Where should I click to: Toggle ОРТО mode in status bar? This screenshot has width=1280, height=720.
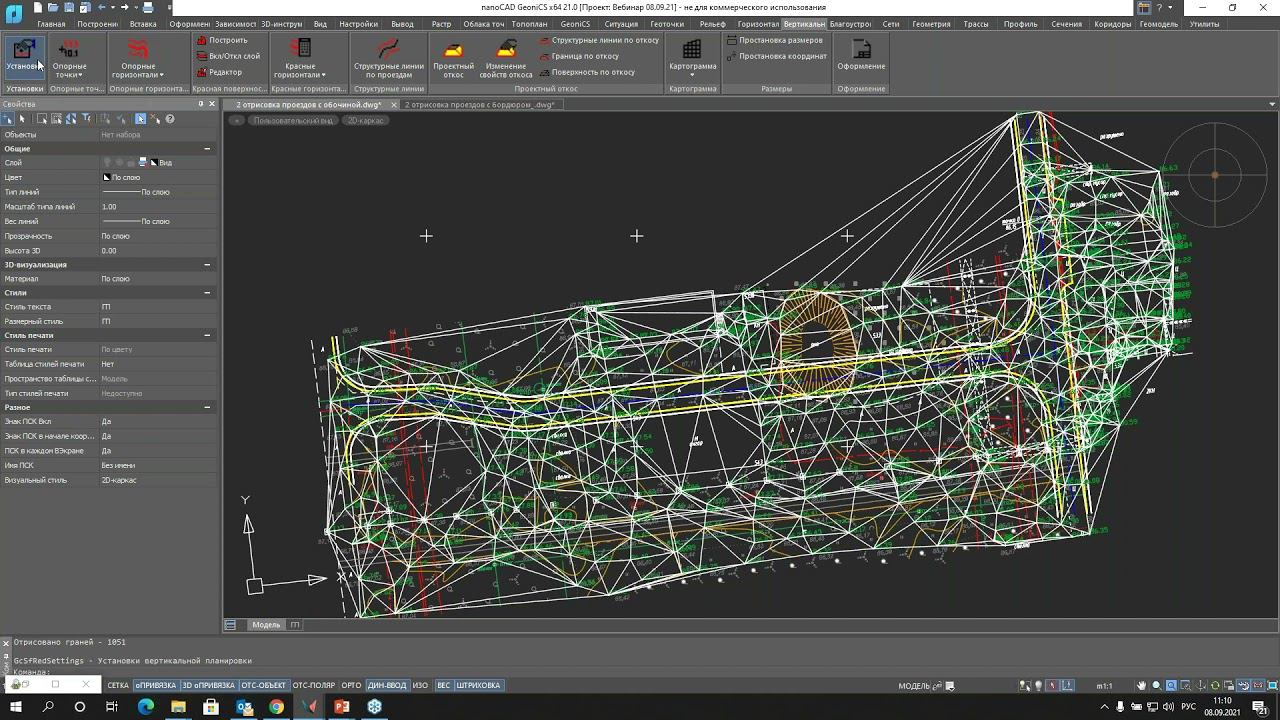tap(351, 685)
